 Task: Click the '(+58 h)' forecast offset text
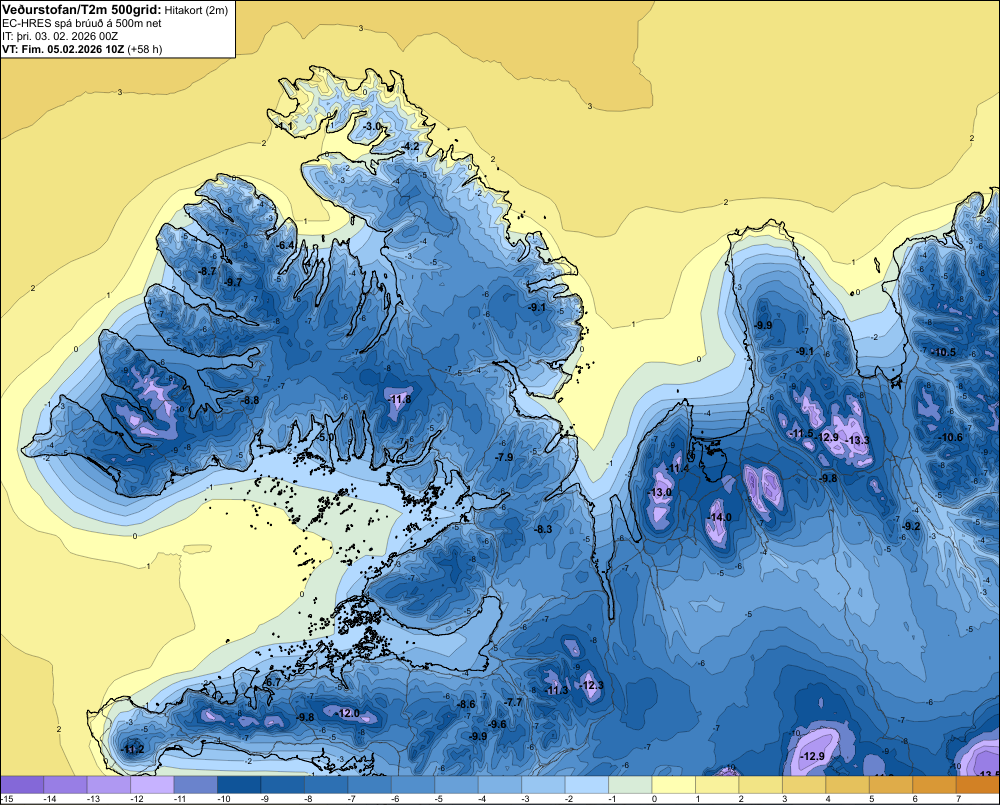[145, 49]
